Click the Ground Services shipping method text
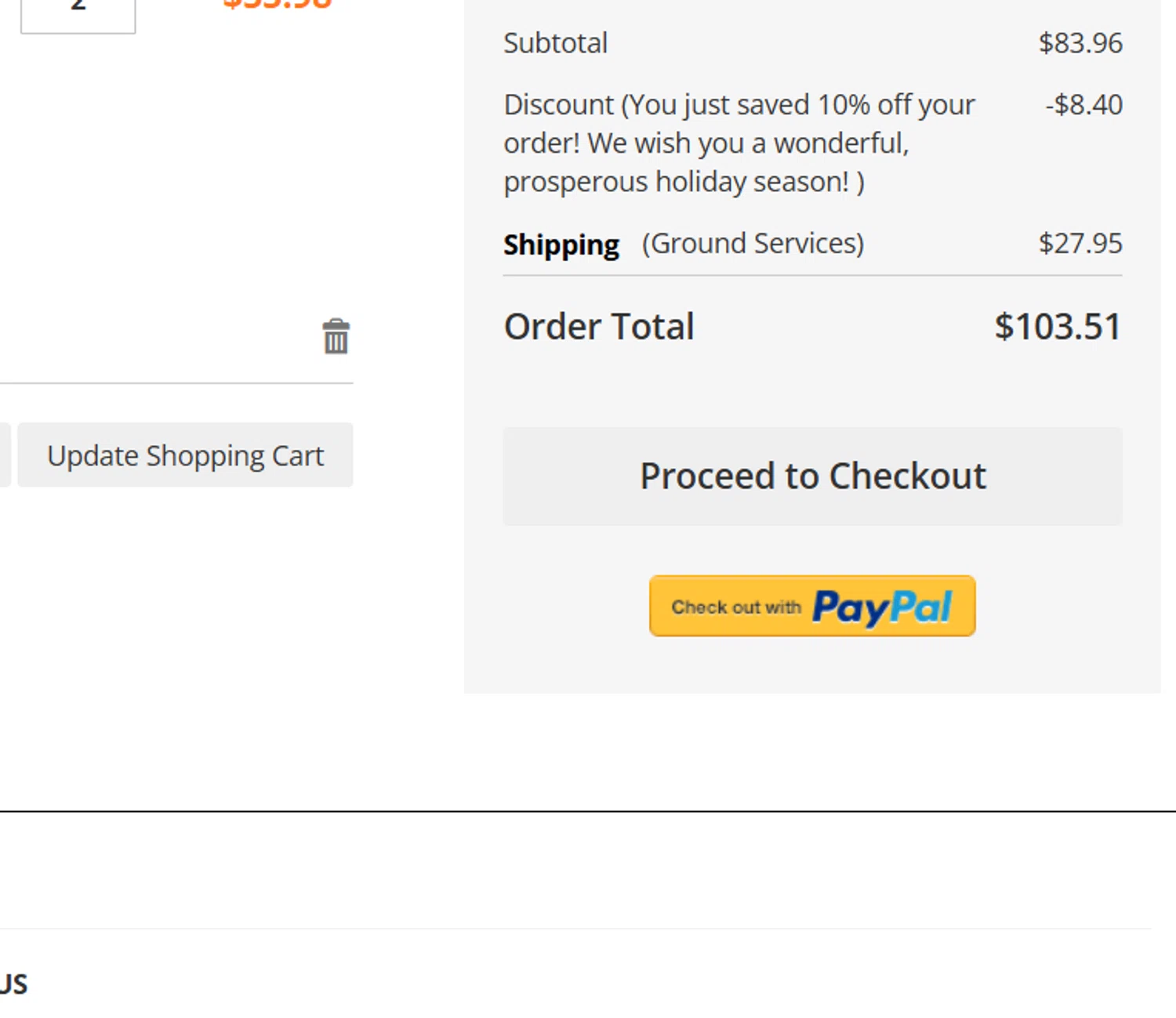 pos(753,244)
